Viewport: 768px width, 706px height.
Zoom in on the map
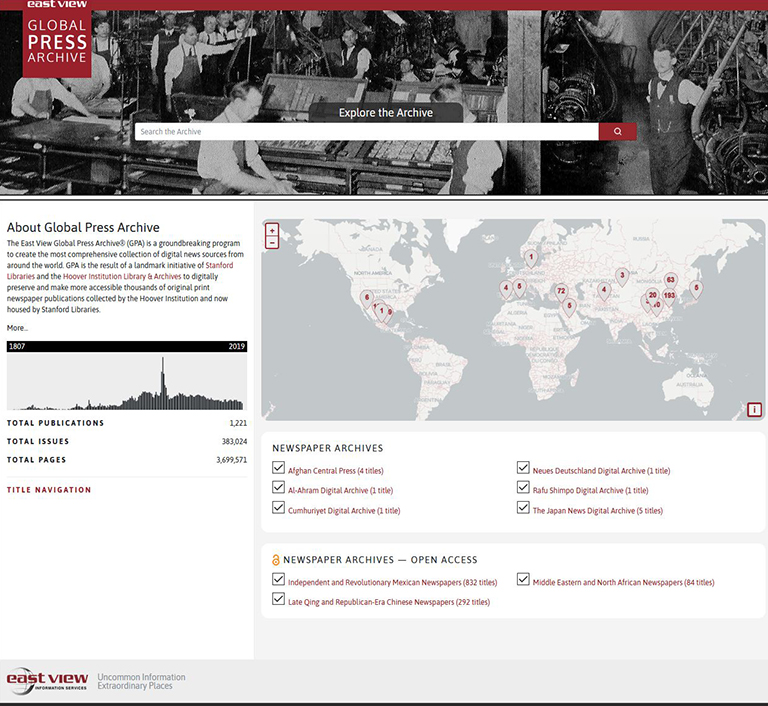pos(272,230)
